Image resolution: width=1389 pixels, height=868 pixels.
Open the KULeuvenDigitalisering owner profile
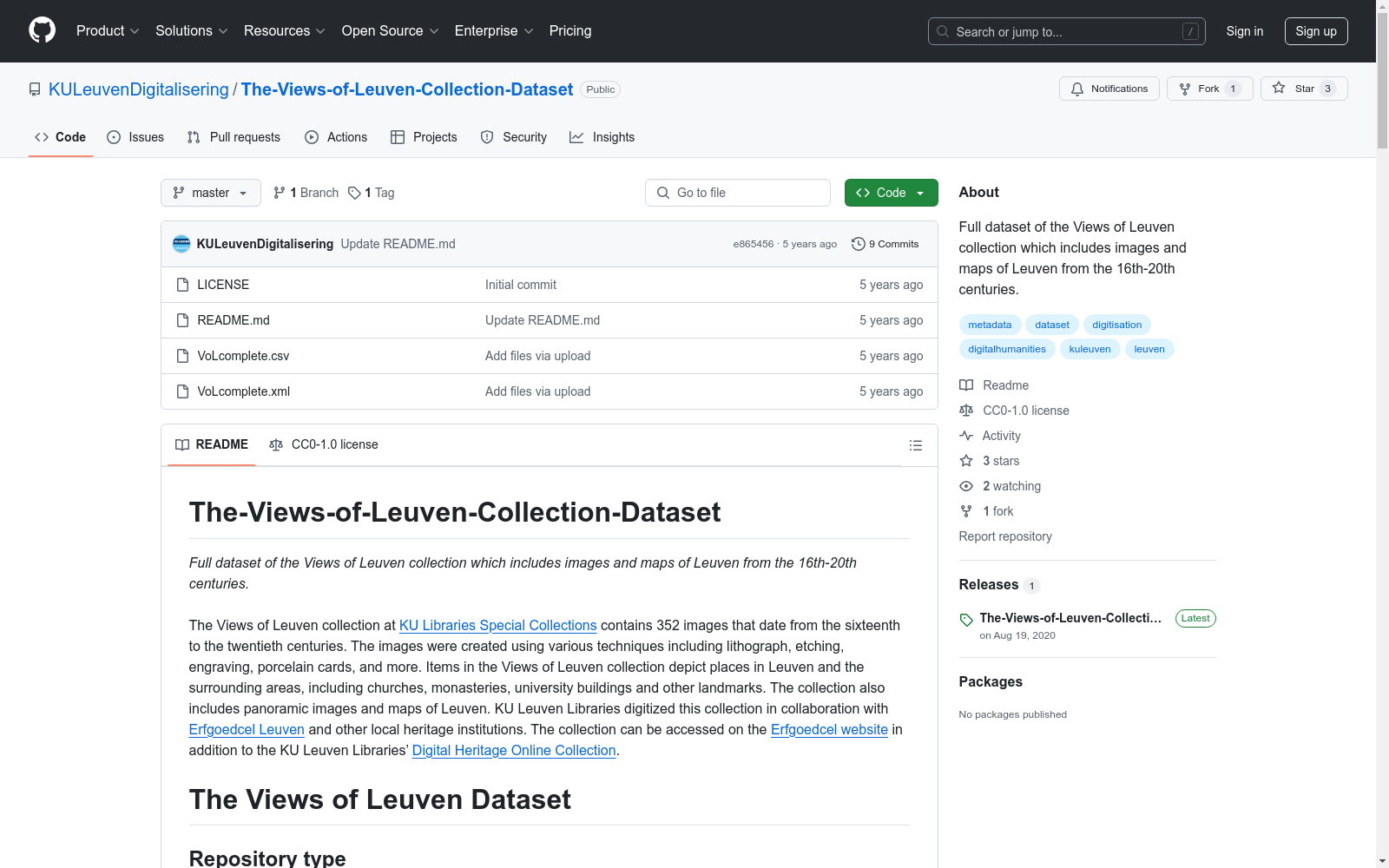[x=139, y=89]
